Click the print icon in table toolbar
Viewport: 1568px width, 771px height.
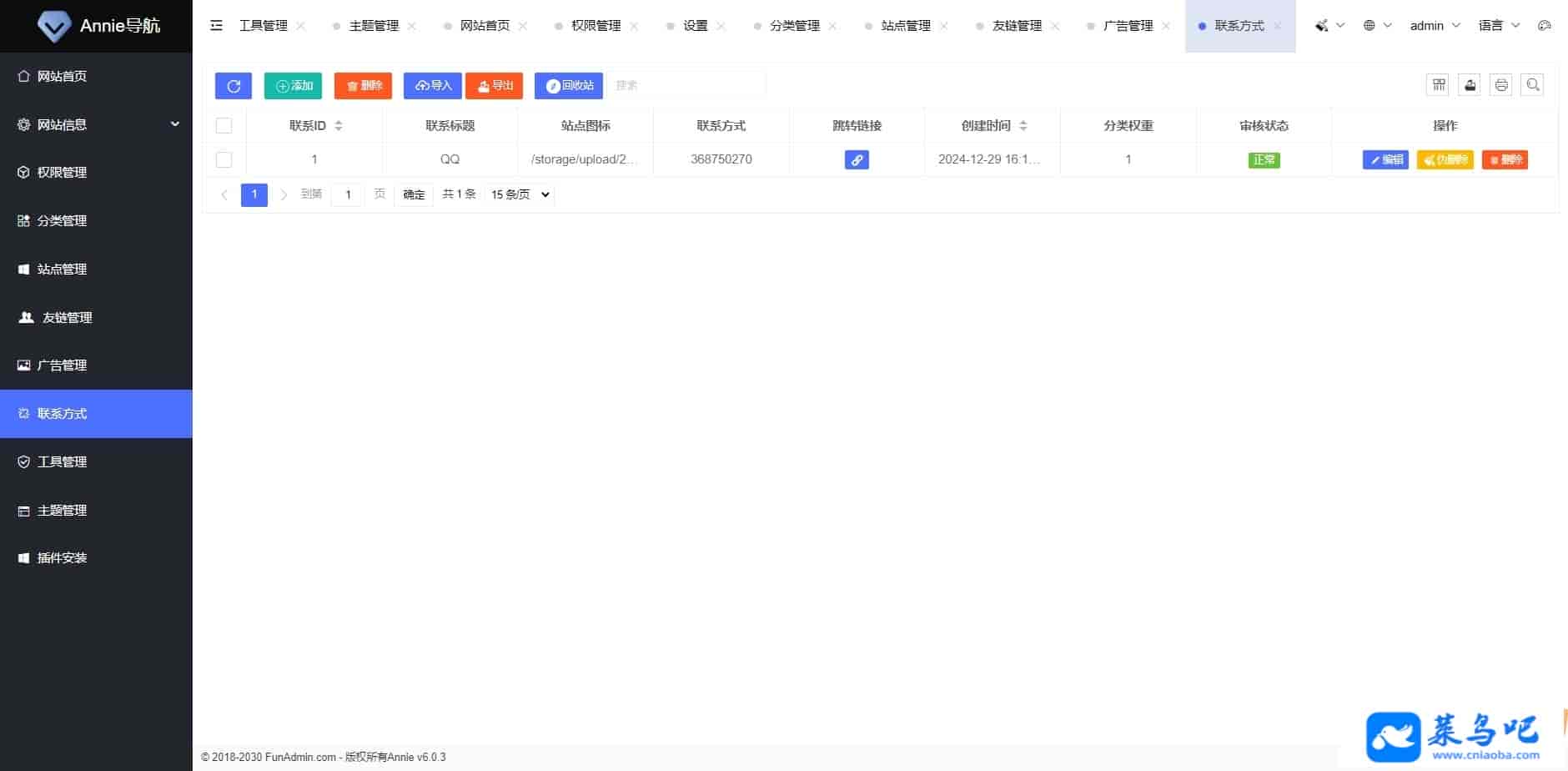[1501, 85]
